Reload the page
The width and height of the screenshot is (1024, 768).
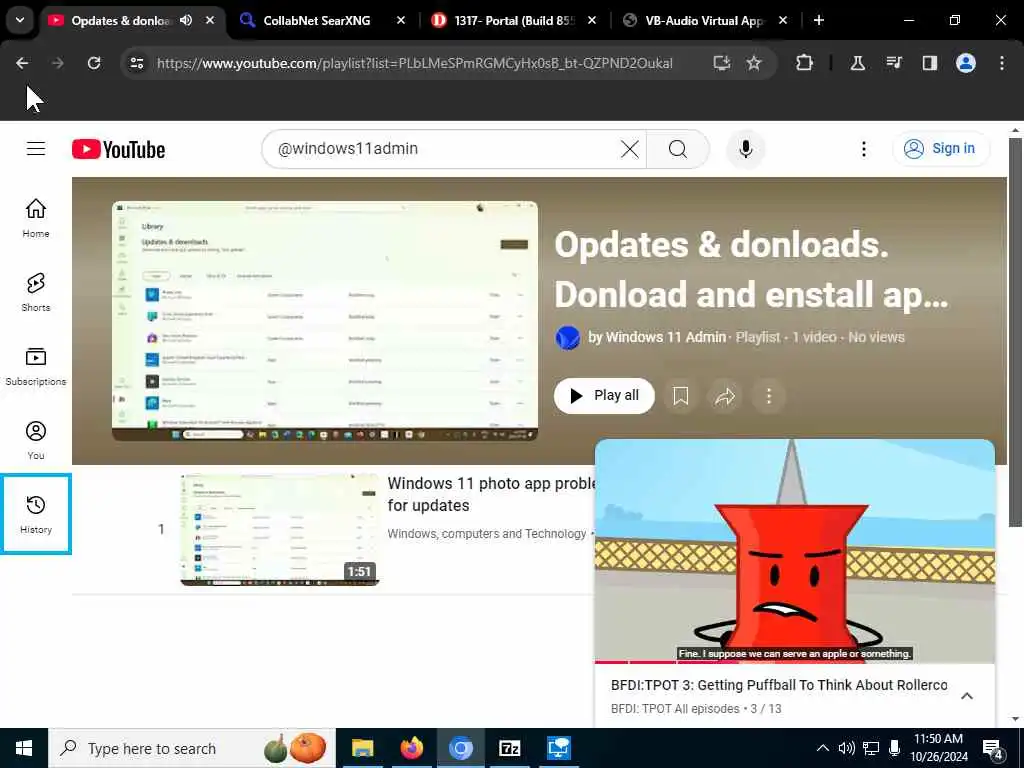(94, 63)
